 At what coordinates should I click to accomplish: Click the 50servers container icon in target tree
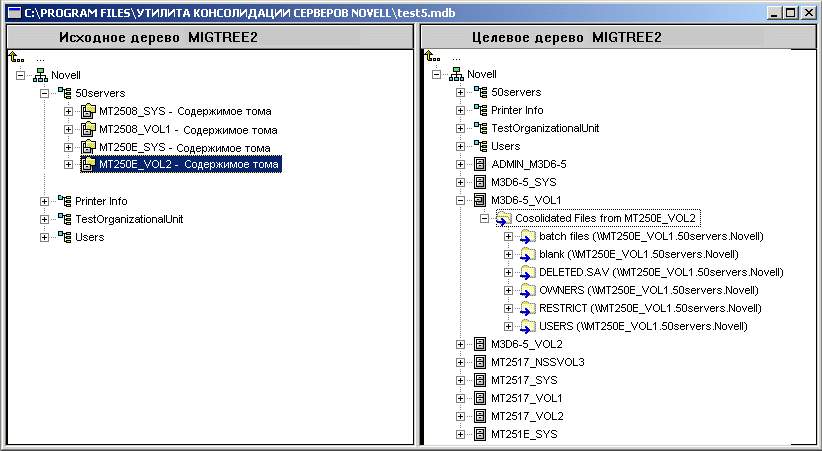[480, 92]
